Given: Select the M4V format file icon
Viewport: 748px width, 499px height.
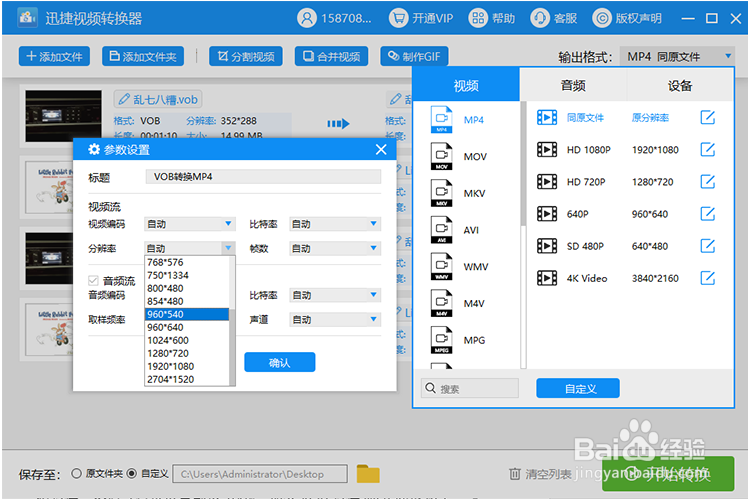Looking at the screenshot, I should 441,303.
